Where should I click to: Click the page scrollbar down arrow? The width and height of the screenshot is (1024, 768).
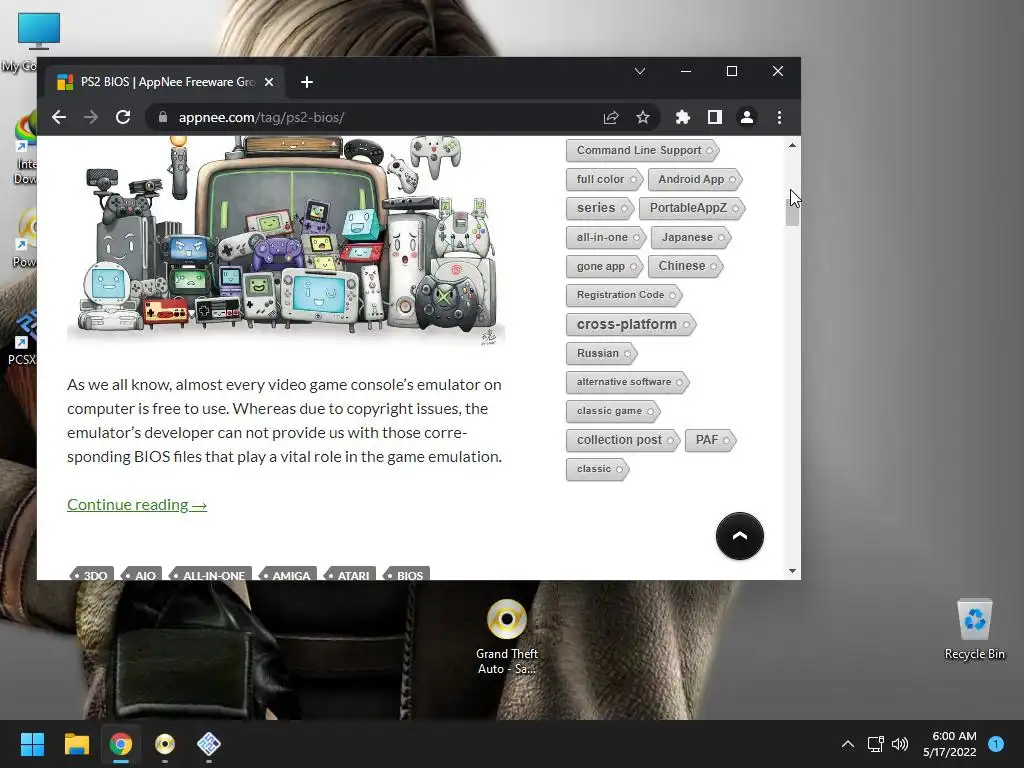click(x=792, y=571)
